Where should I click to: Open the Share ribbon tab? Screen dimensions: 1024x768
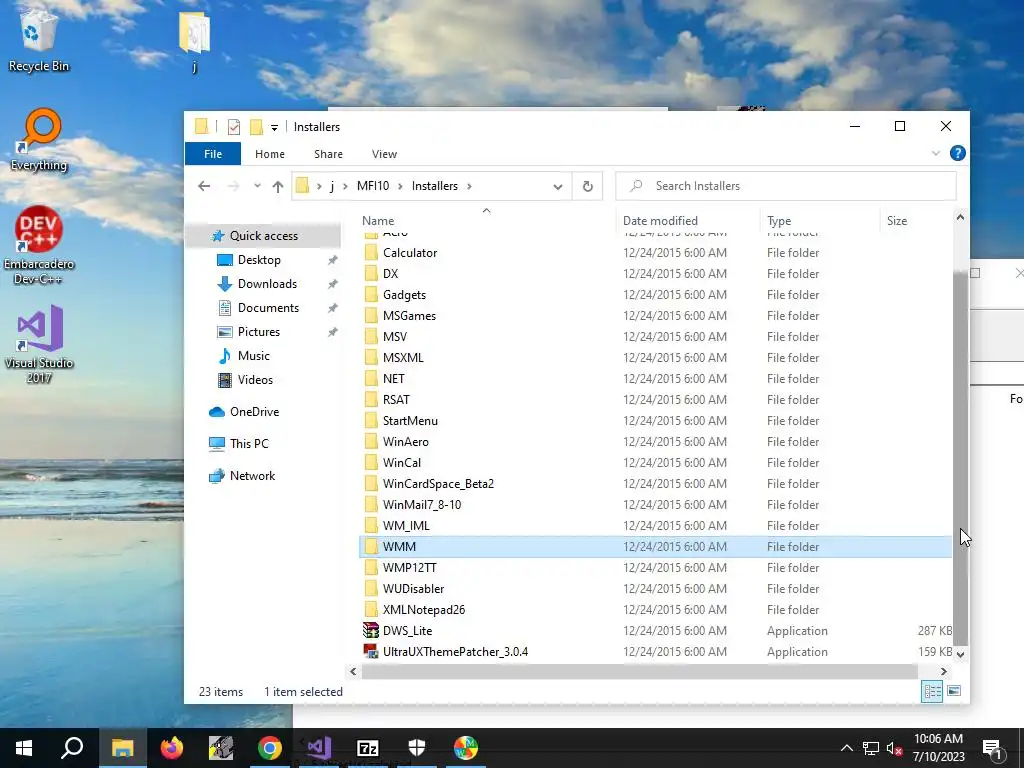pyautogui.click(x=328, y=154)
